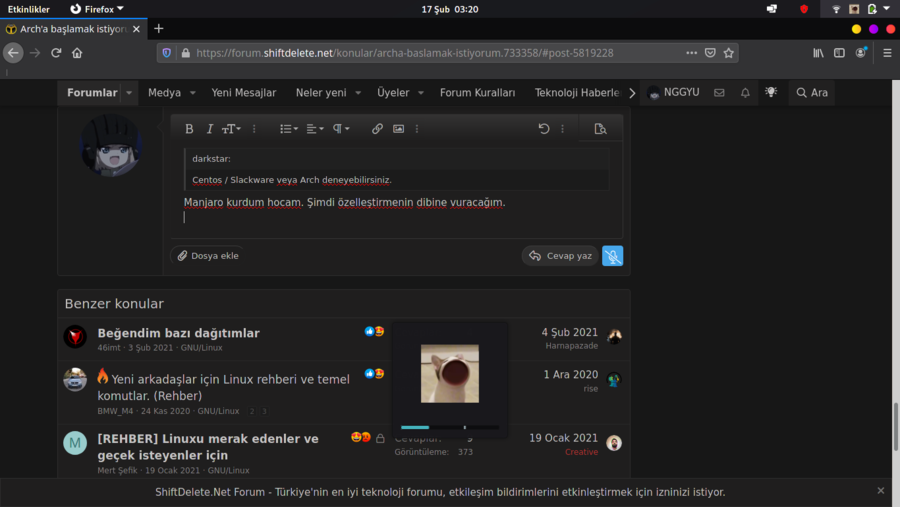This screenshot has height=507, width=900.
Task: Open the inbox envelope icon
Action: click(x=719, y=92)
